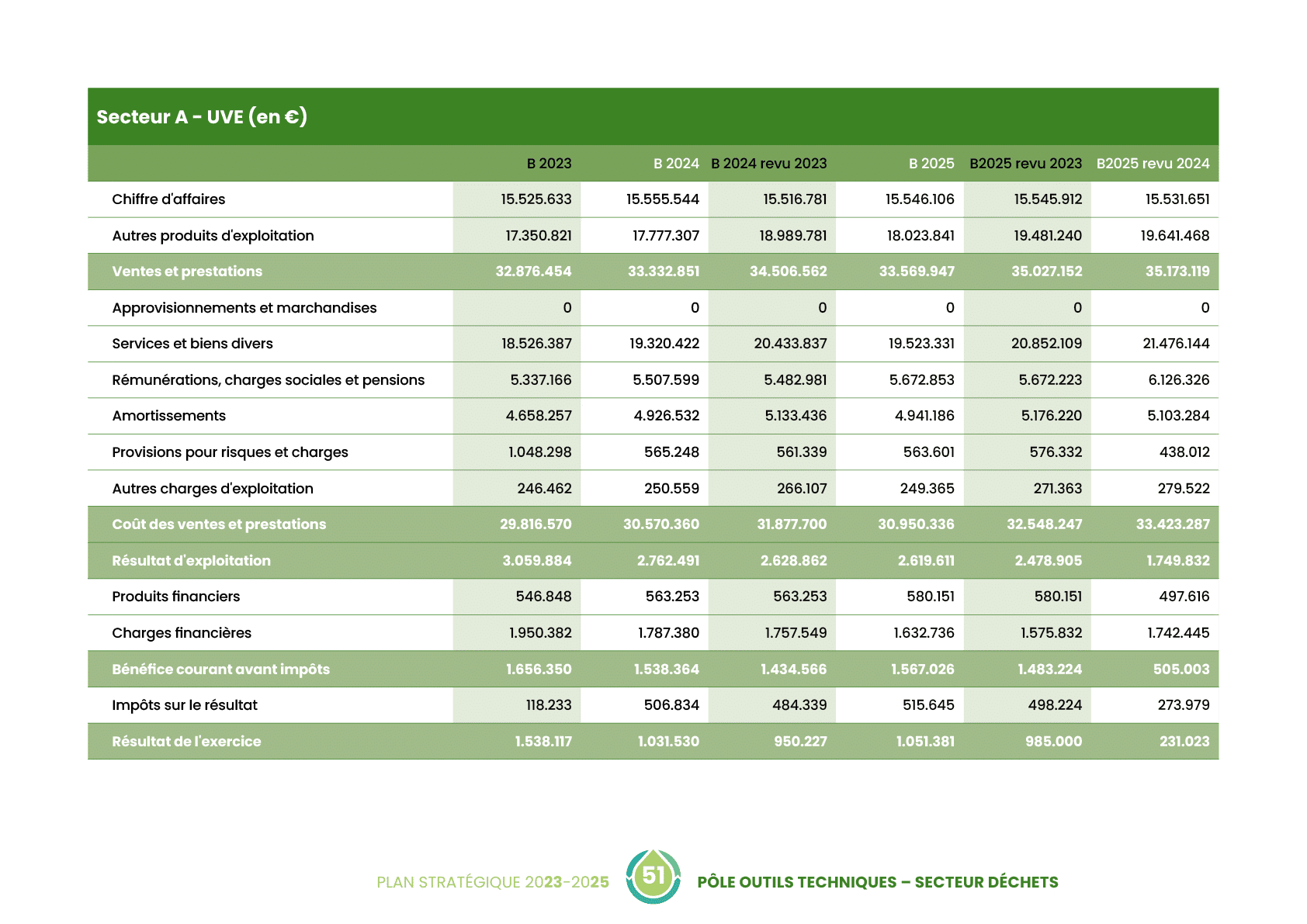Click the 'Chiffre d'affaires' row label
The width and height of the screenshot is (1307, 924).
click(x=168, y=199)
